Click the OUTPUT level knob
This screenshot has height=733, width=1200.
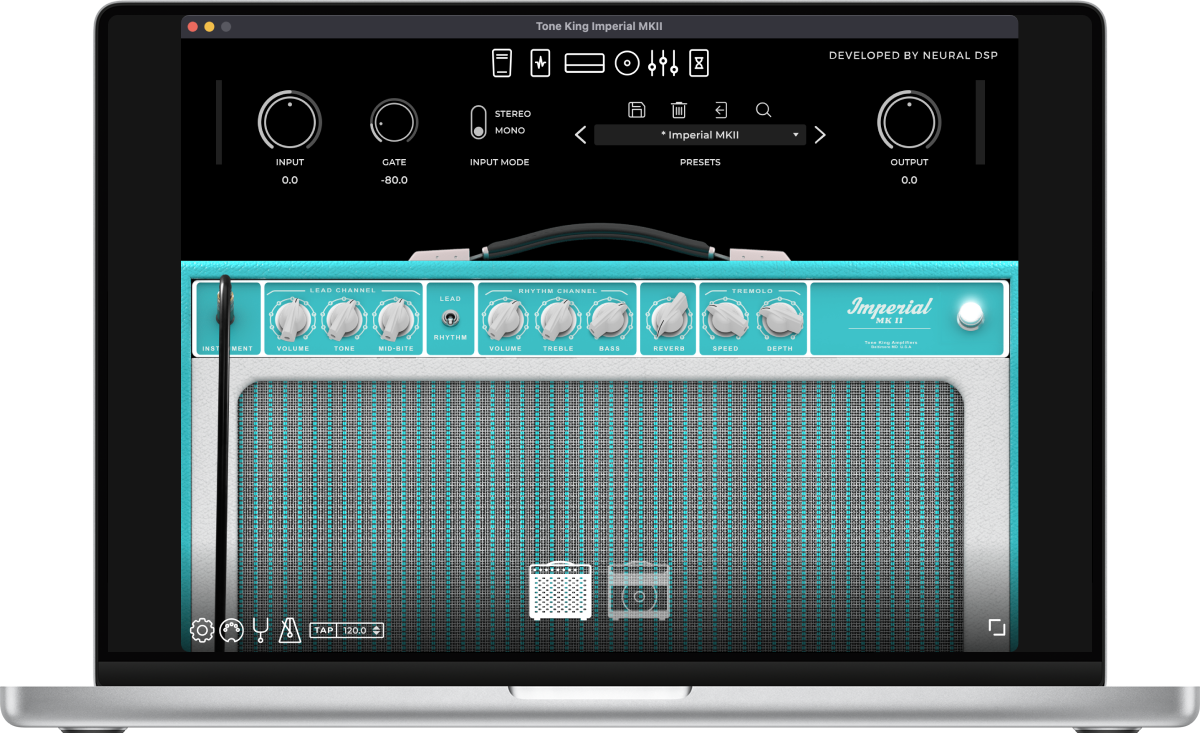909,122
